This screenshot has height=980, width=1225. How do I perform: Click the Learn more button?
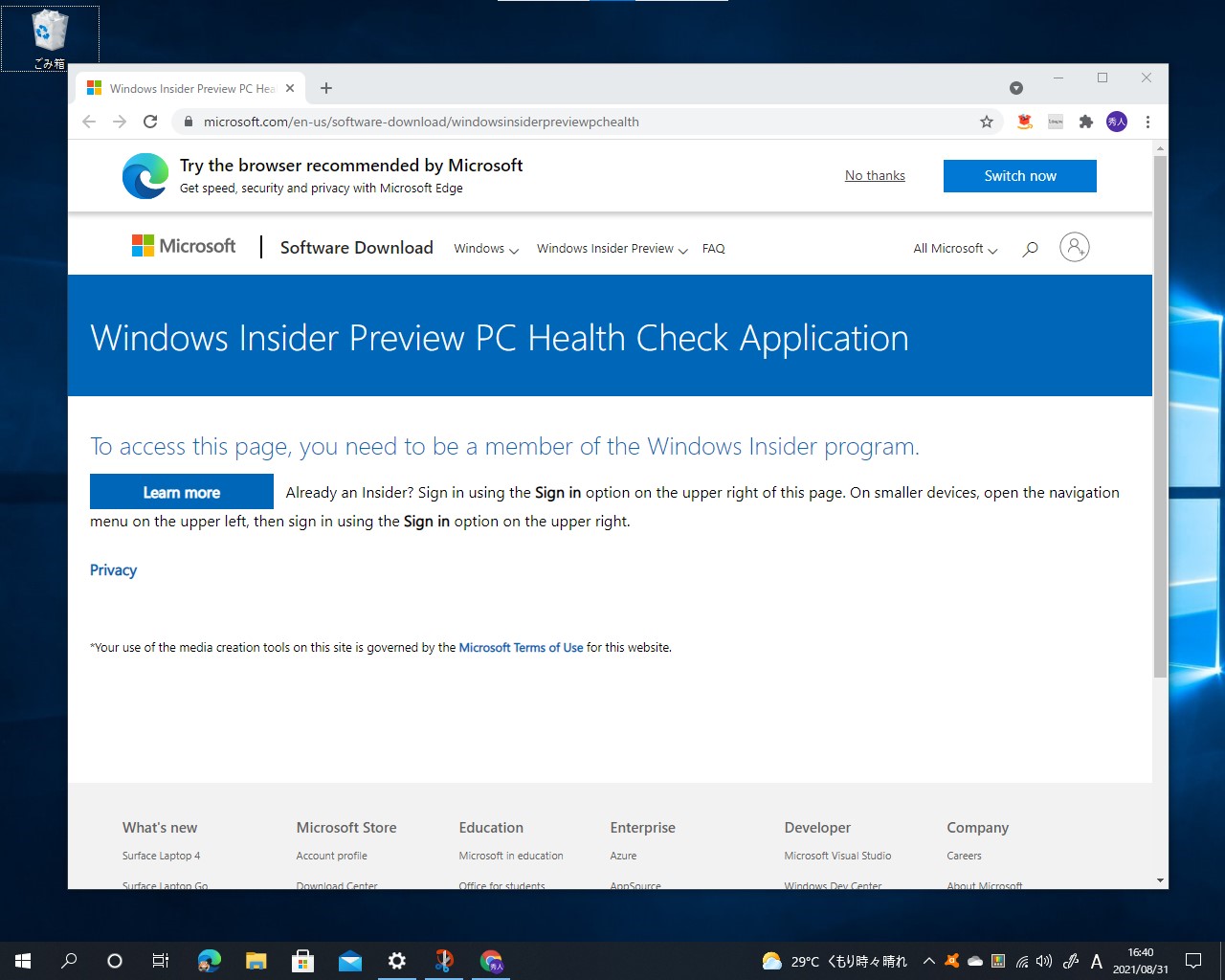(x=181, y=491)
